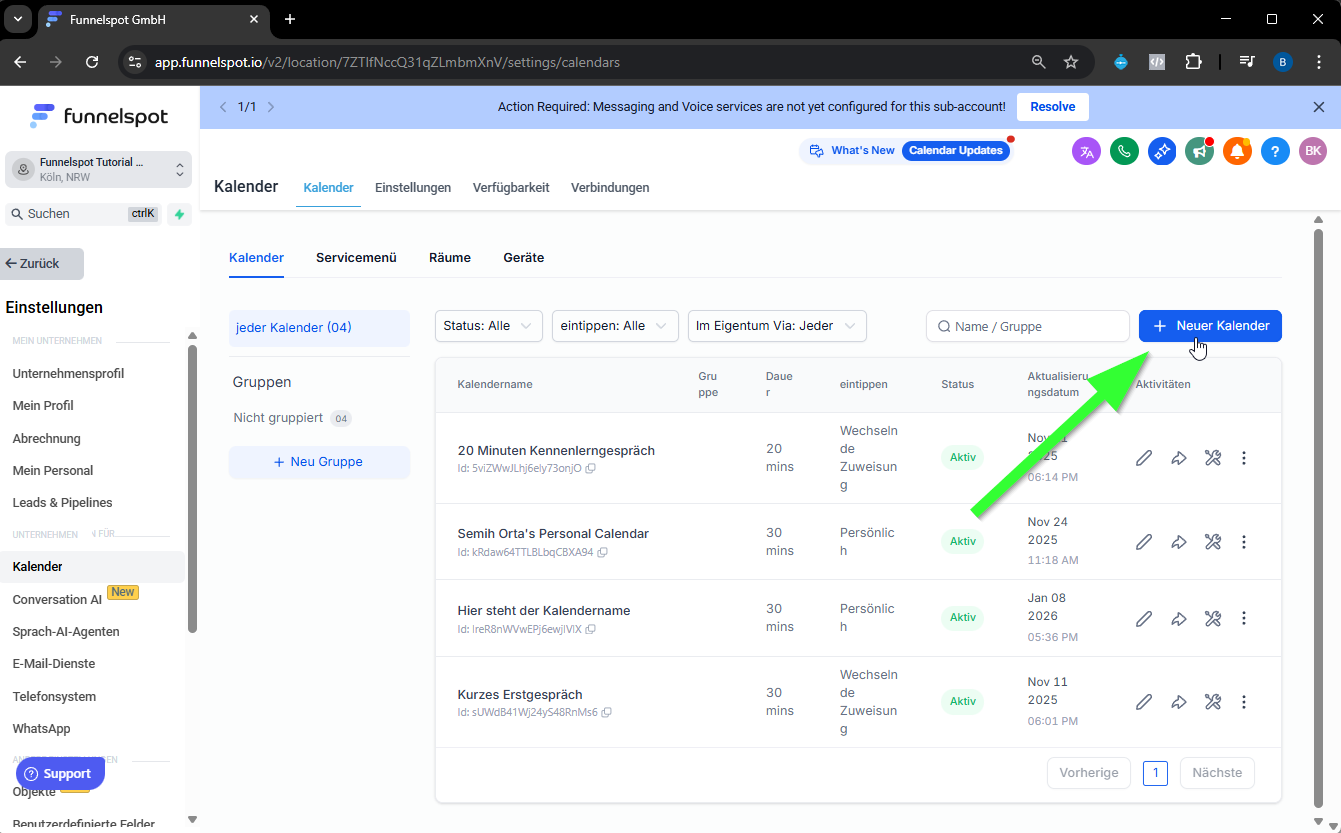1341x833 pixels.
Task: Open the blue help question mark icon
Action: (x=1274, y=151)
